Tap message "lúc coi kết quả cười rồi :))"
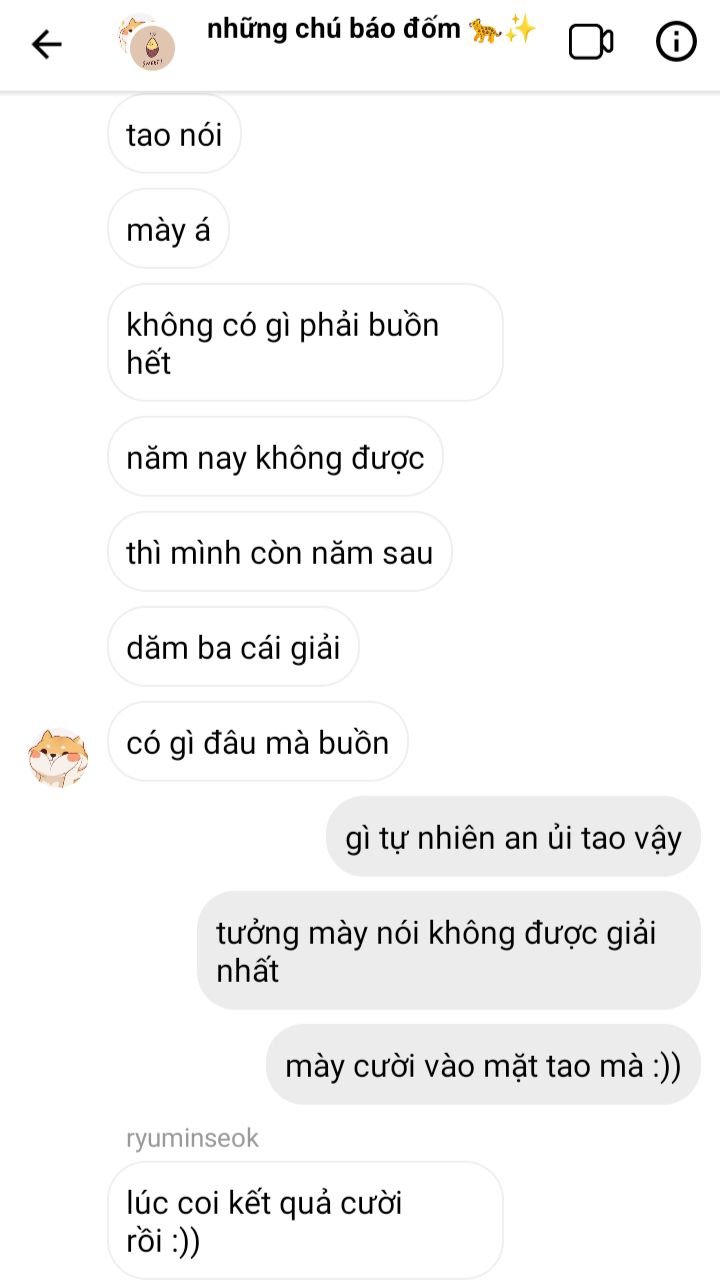This screenshot has height=1288, width=720. (x=305, y=1220)
